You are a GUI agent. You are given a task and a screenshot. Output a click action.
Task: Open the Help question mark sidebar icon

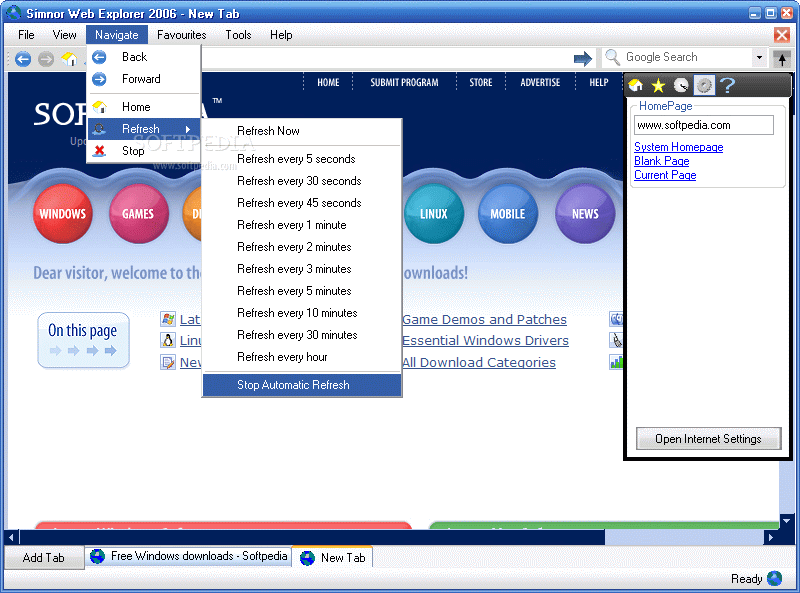(x=728, y=85)
